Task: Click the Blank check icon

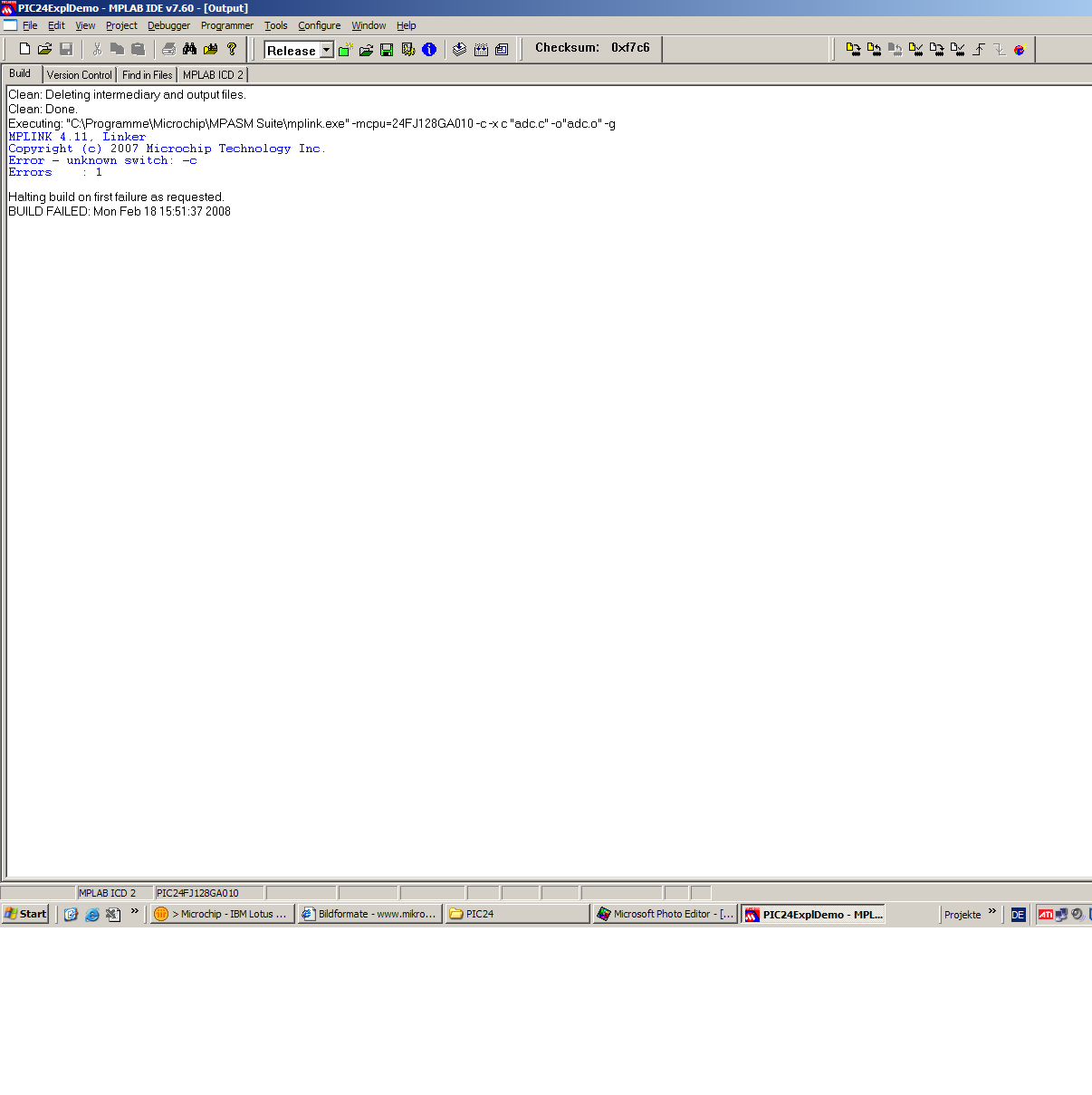Action: (x=957, y=49)
